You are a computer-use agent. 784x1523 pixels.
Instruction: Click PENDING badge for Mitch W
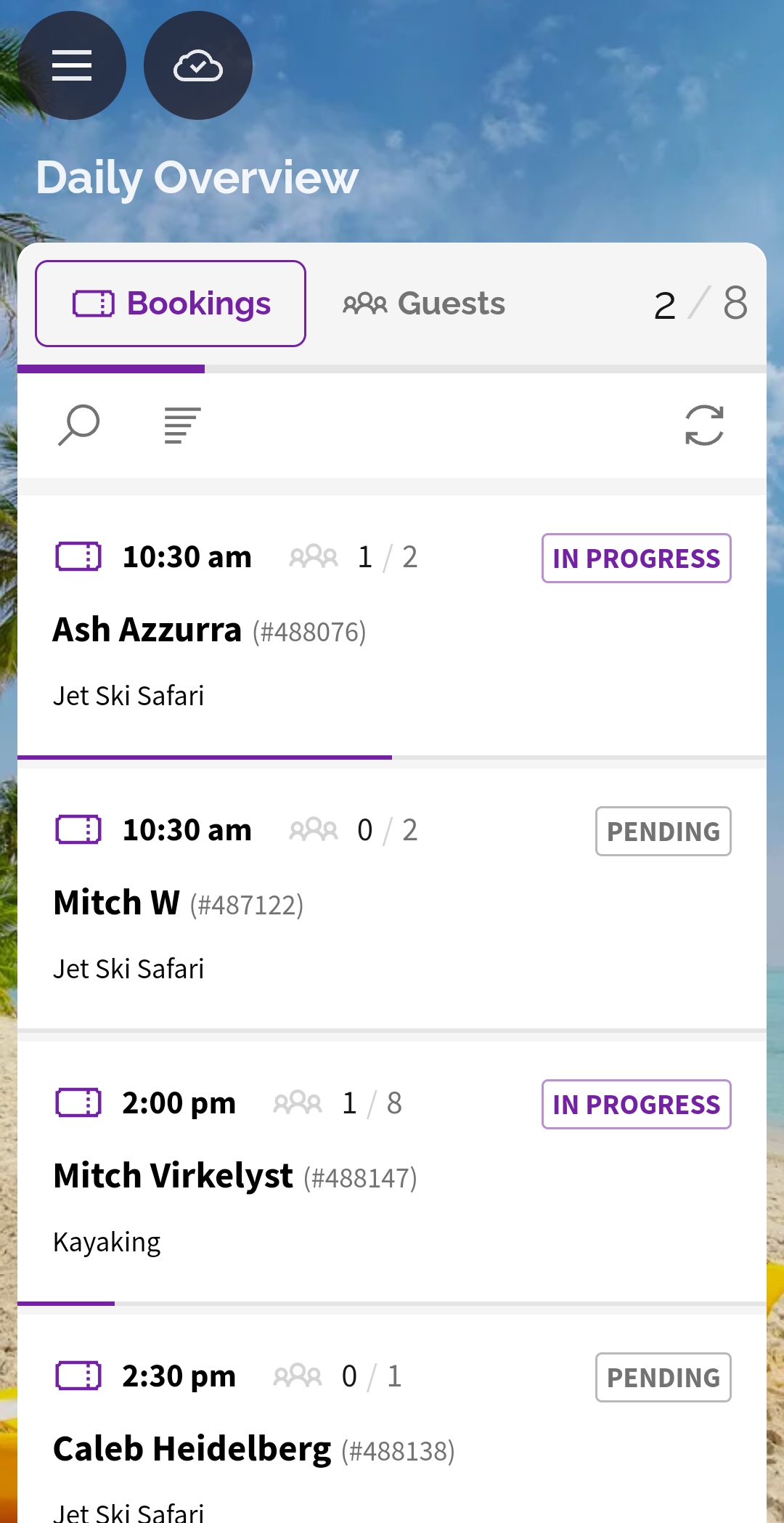(x=663, y=831)
